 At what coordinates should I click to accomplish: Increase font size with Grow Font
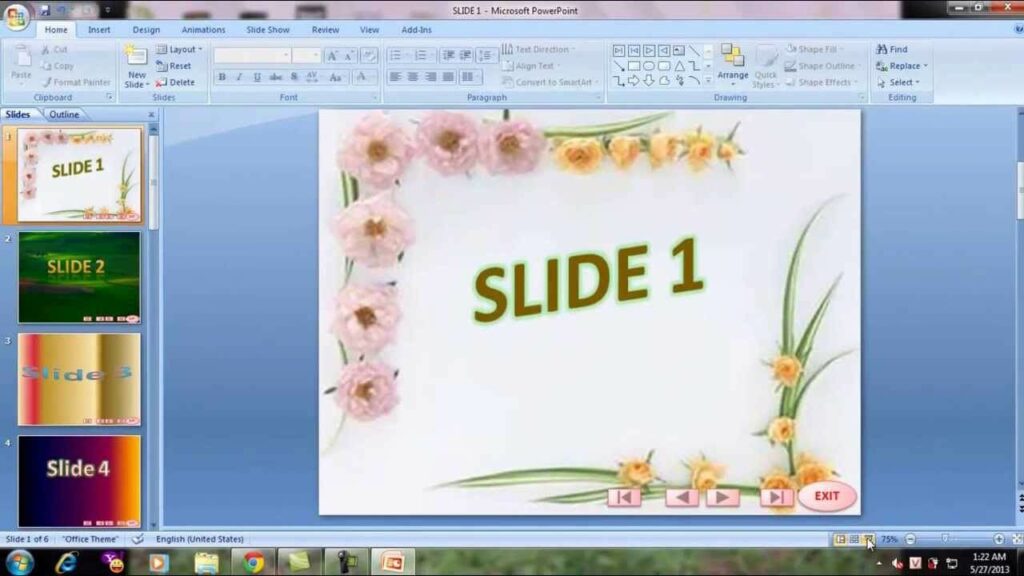pos(332,56)
